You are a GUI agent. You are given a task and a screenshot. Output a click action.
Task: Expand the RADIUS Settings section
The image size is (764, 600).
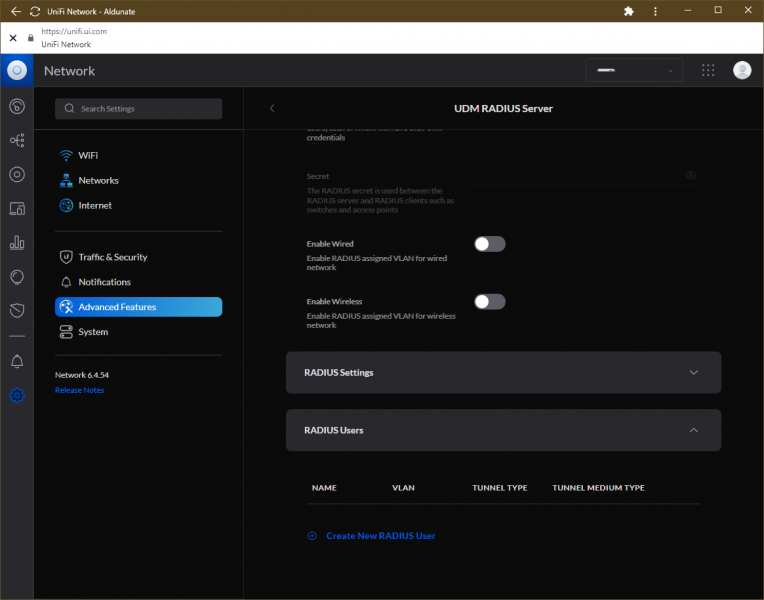click(503, 372)
